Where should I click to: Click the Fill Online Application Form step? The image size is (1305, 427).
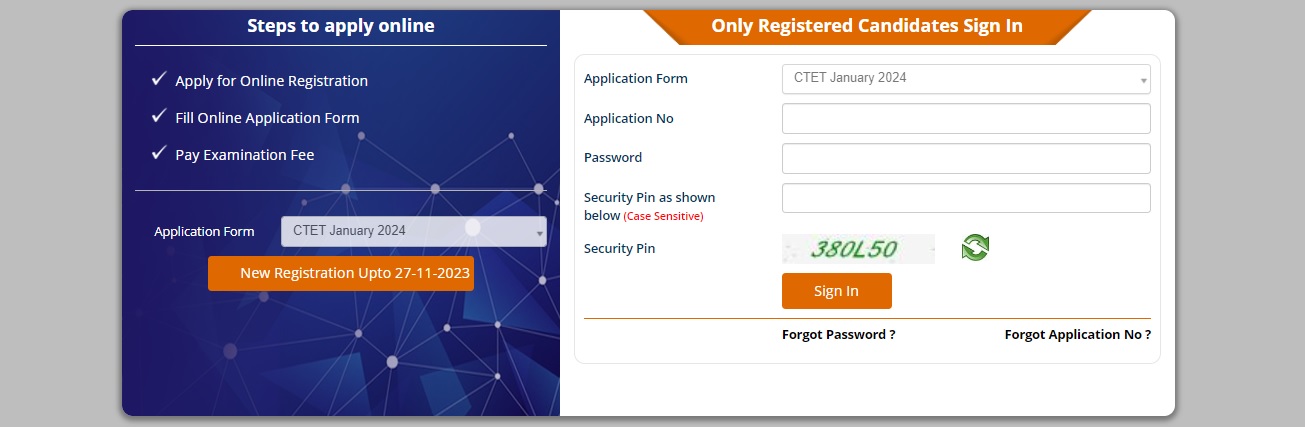(267, 118)
